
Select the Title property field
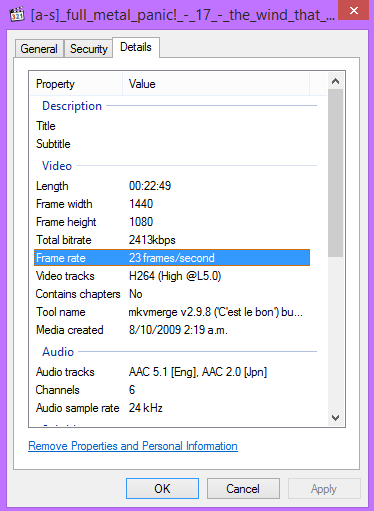pos(172,126)
